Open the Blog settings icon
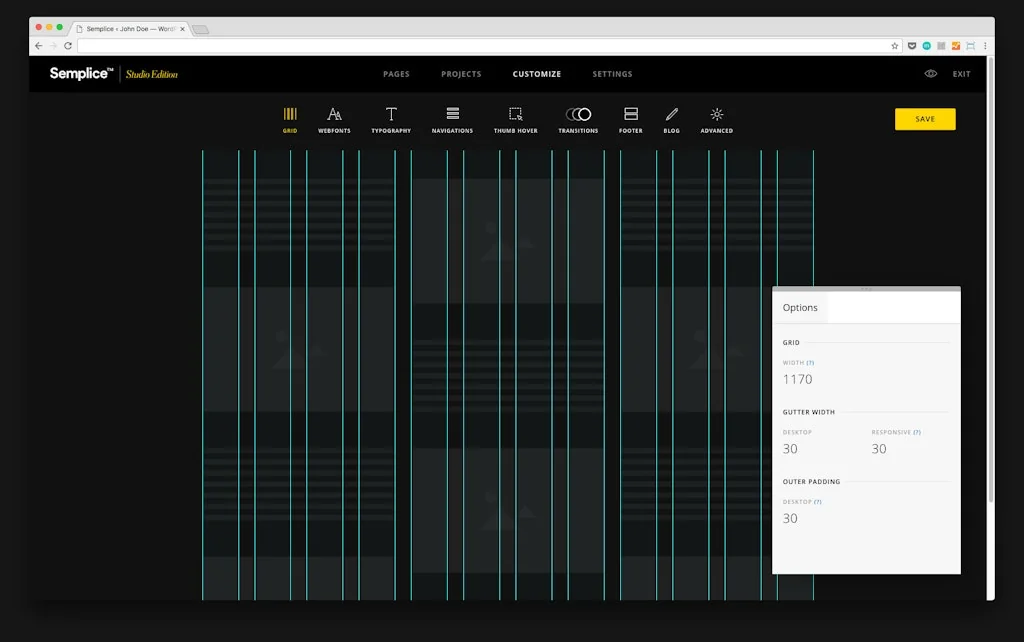Screen dimensions: 1024x642 pyautogui.click(x=671, y=113)
